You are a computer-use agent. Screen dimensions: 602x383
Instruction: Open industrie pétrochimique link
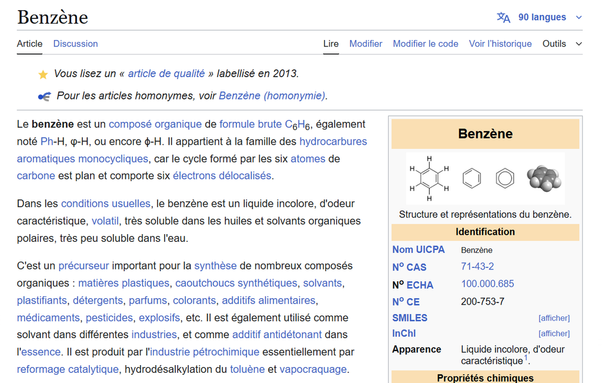pyautogui.click(x=205, y=352)
